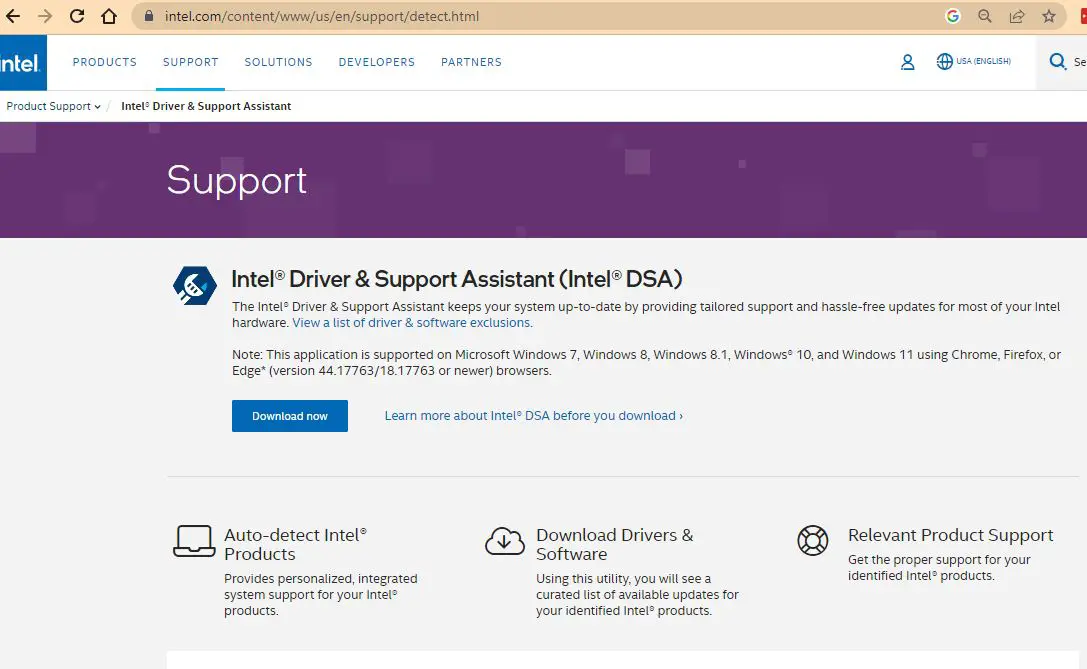Click Learn more about Intel DSA link
The image size is (1087, 669).
533,416
